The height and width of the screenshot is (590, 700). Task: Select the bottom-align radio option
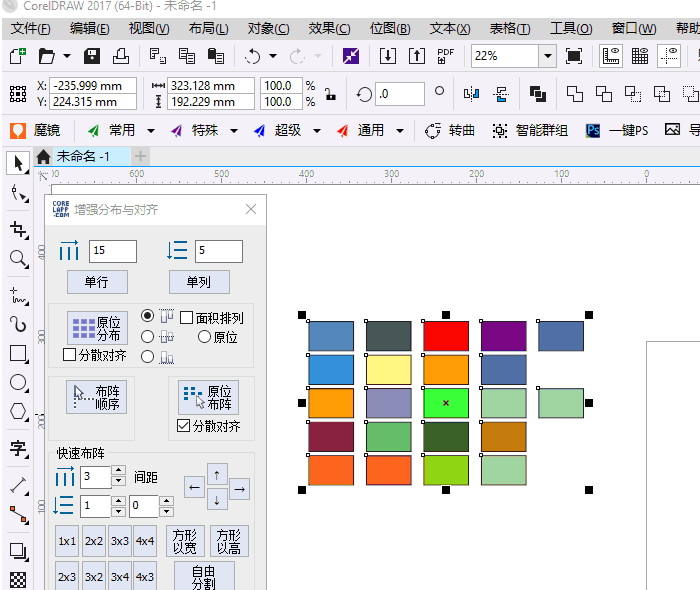click(x=147, y=357)
